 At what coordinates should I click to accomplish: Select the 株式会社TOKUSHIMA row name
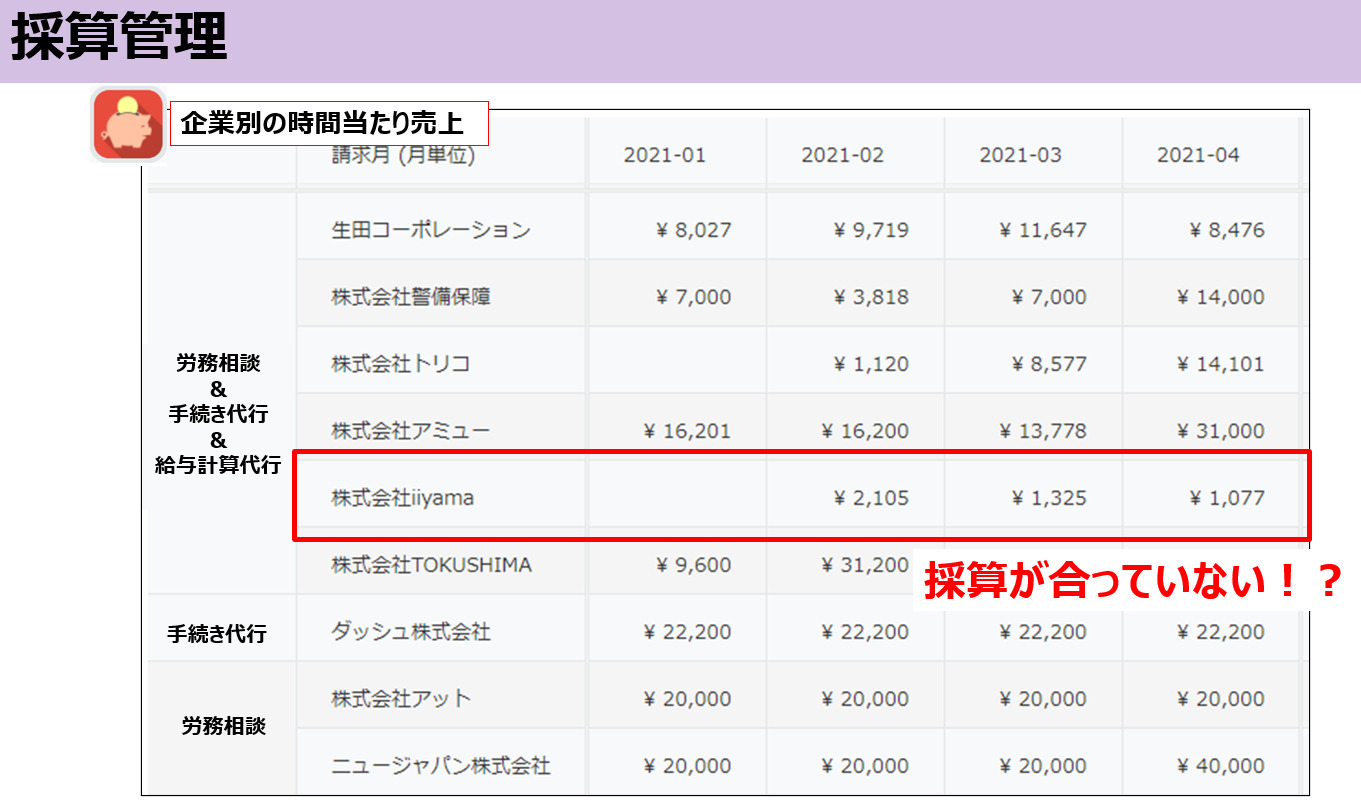point(431,565)
